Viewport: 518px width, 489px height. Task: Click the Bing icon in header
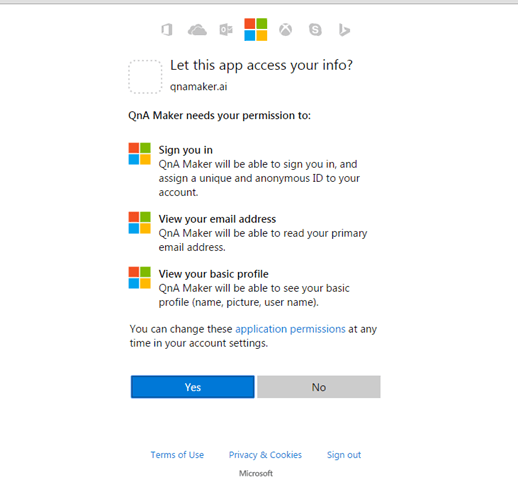344,30
